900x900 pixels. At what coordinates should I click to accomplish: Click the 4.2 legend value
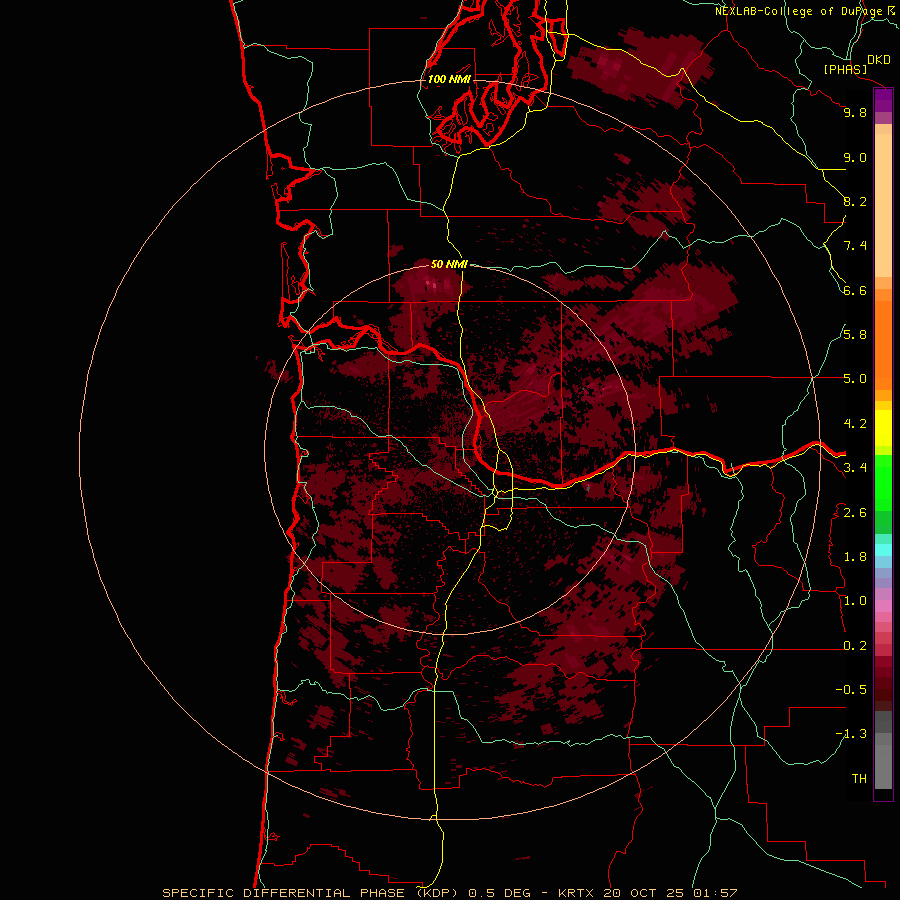[x=855, y=424]
